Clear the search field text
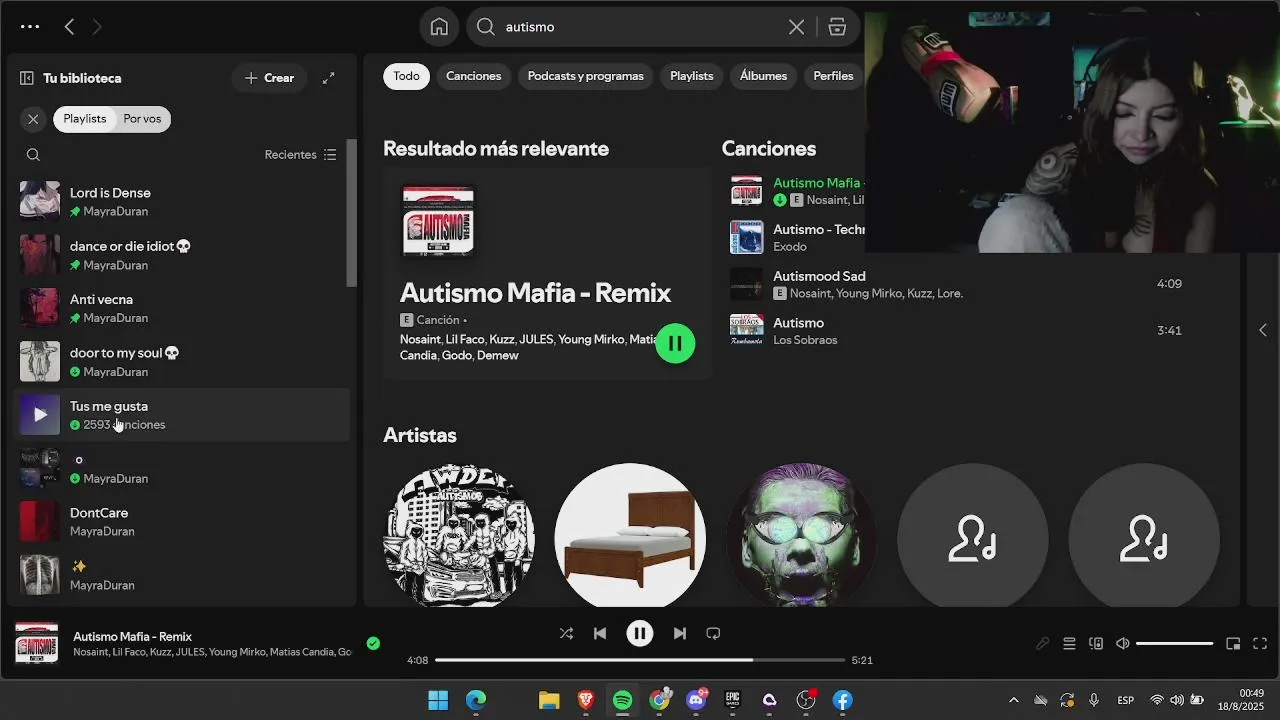This screenshot has width=1280, height=720. (x=796, y=27)
